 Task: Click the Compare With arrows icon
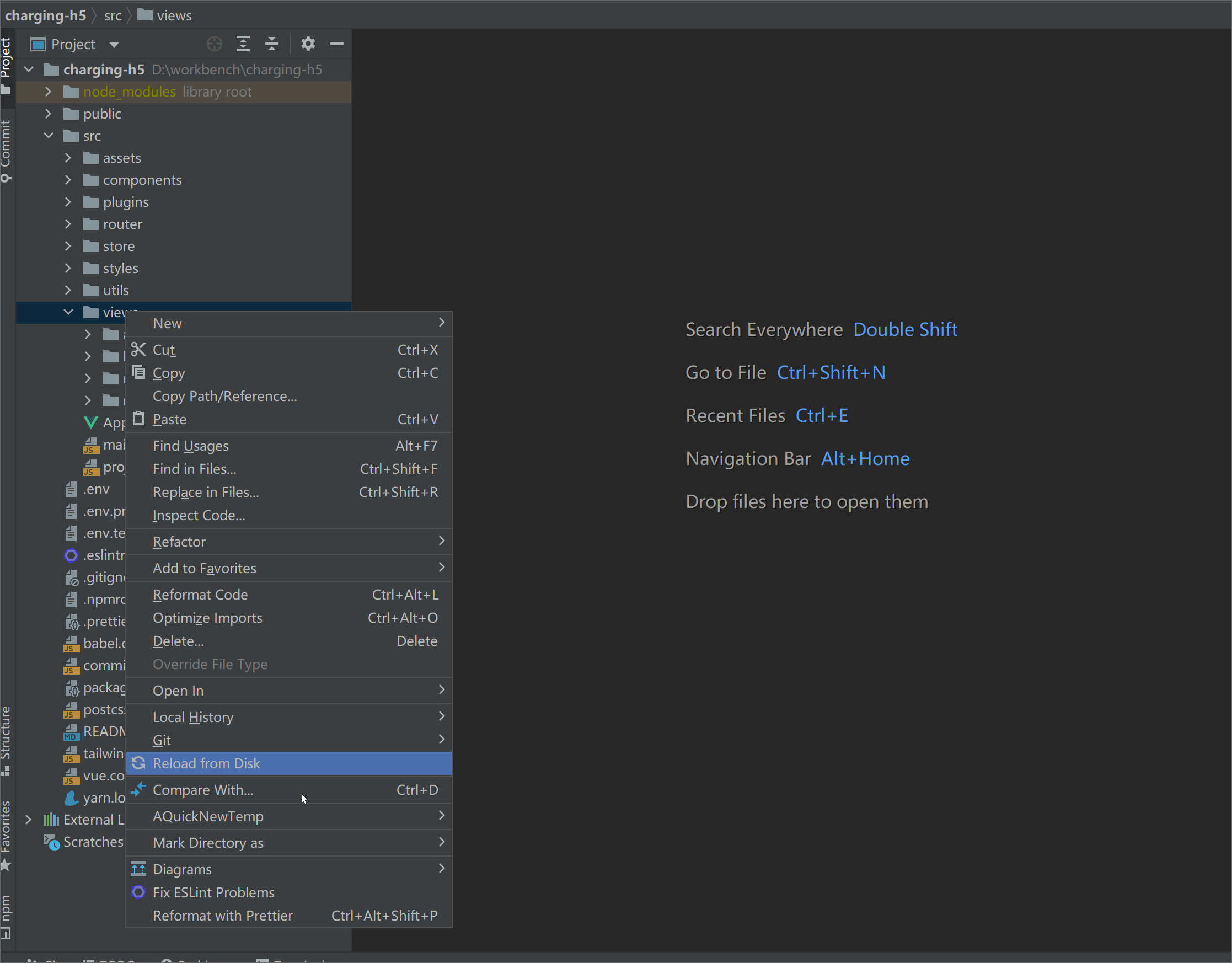click(x=139, y=789)
